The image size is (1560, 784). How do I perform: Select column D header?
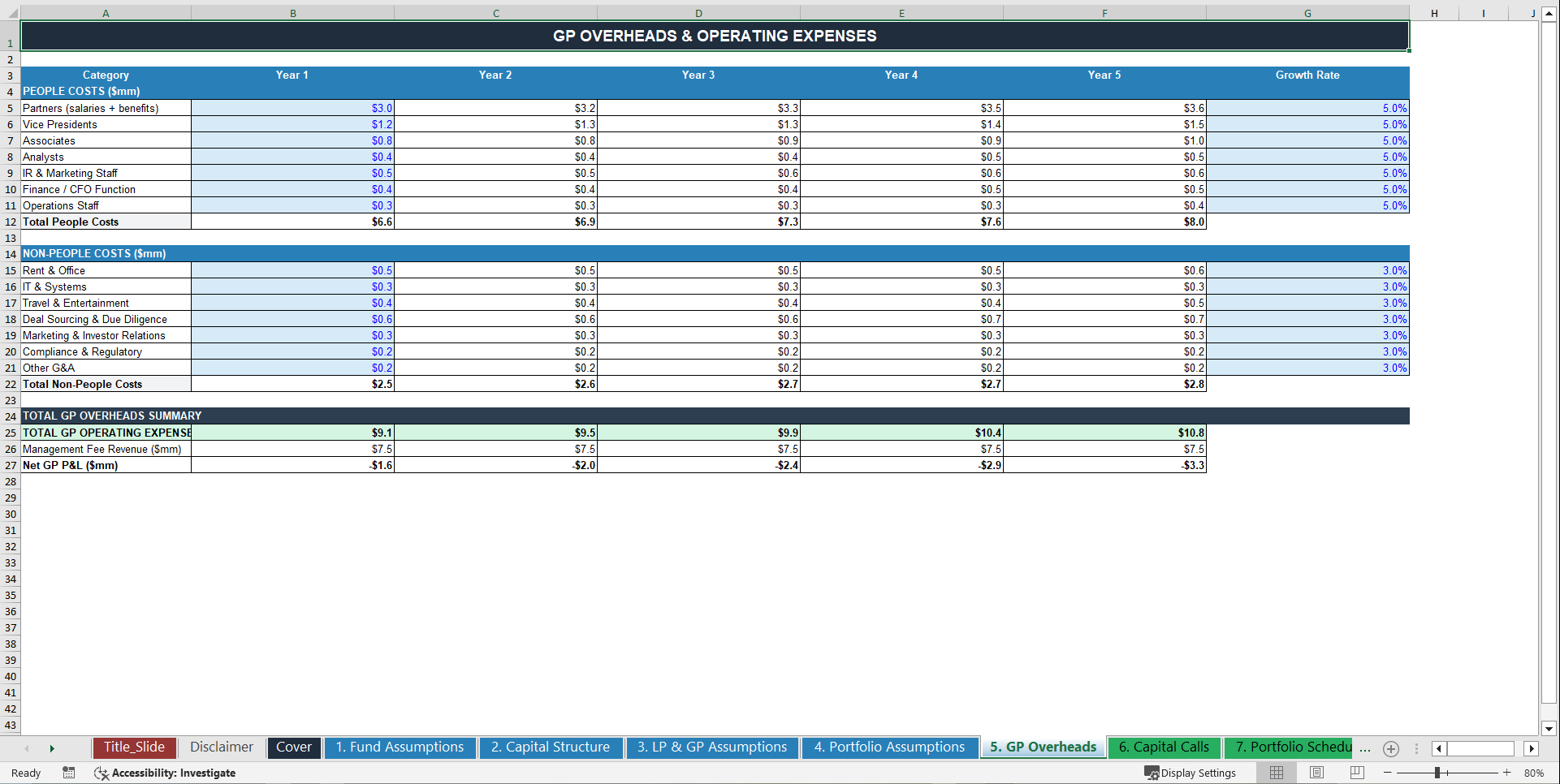point(698,13)
